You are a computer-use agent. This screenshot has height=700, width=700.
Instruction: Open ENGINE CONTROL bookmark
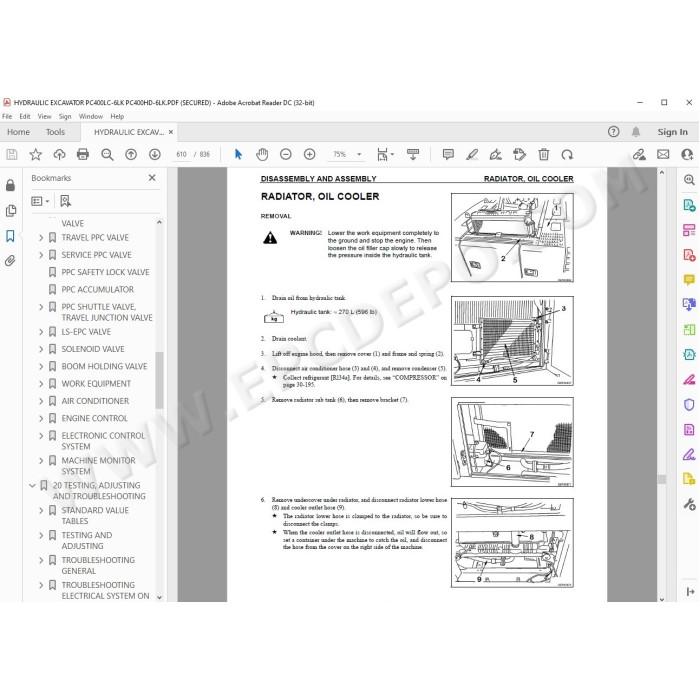(94, 418)
